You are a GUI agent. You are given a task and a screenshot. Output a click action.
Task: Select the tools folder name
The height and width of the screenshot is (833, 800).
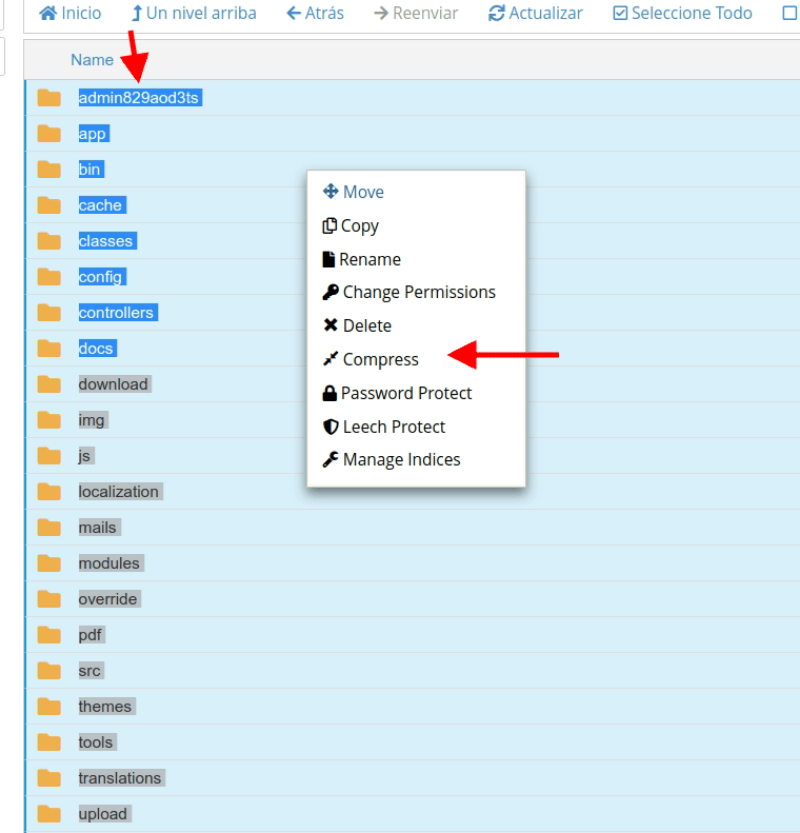click(x=97, y=742)
